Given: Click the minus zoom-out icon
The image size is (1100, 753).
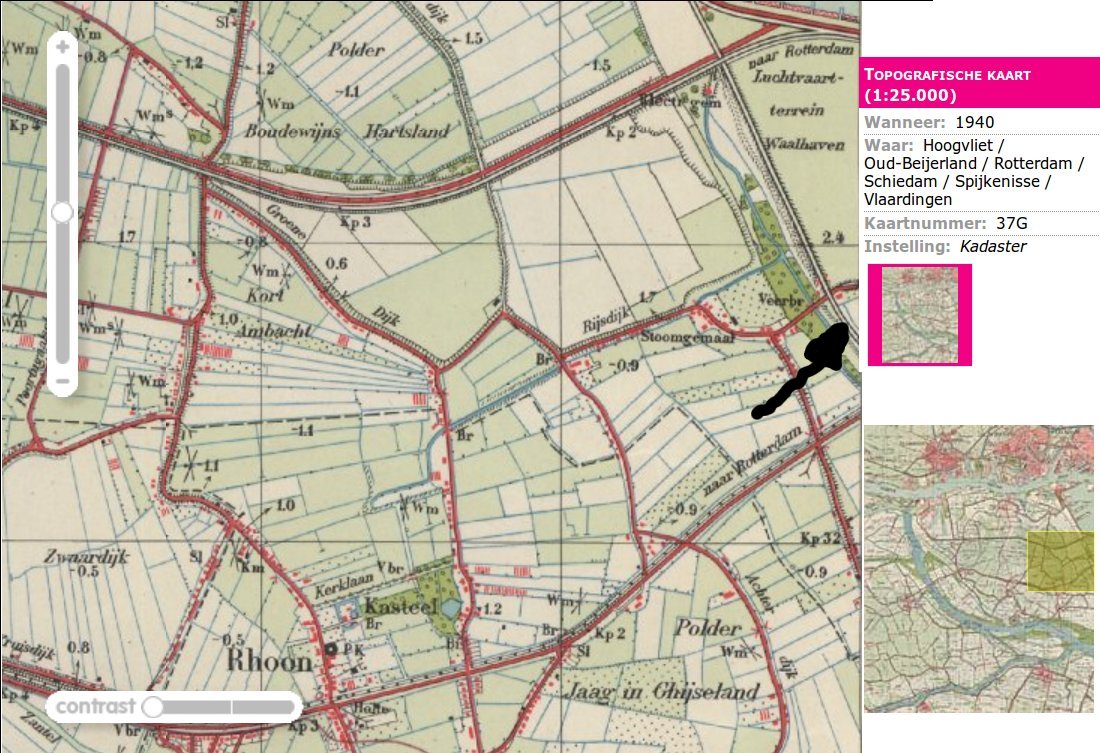Looking at the screenshot, I should point(63,380).
